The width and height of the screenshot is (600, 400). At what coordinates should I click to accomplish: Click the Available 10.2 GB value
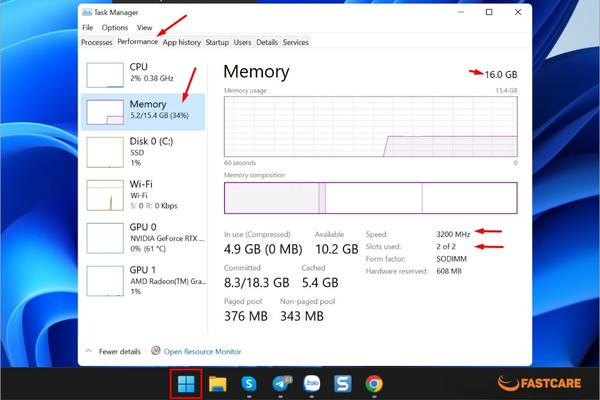tap(337, 249)
